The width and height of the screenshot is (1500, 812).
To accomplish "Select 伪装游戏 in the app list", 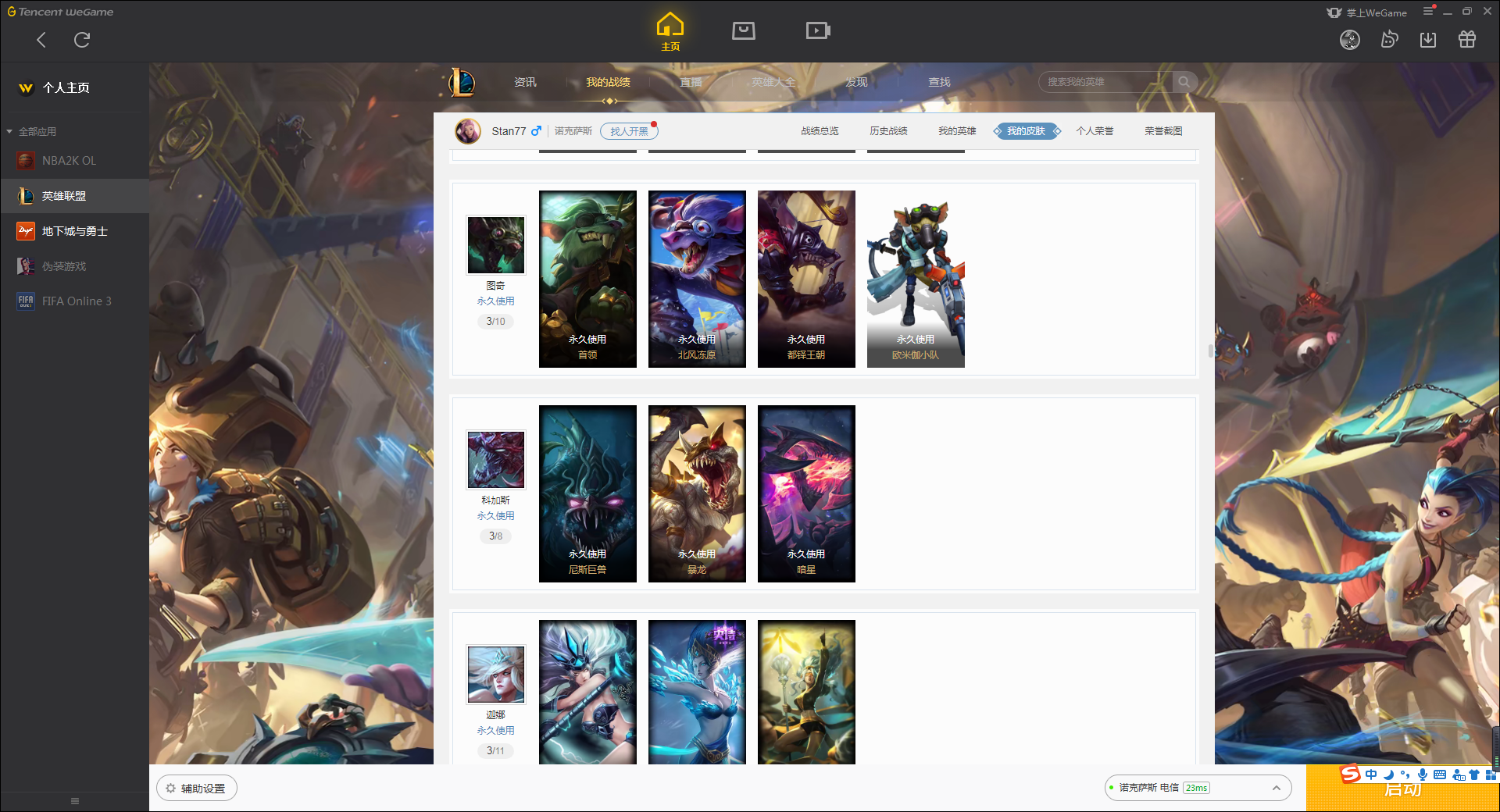I will [74, 266].
